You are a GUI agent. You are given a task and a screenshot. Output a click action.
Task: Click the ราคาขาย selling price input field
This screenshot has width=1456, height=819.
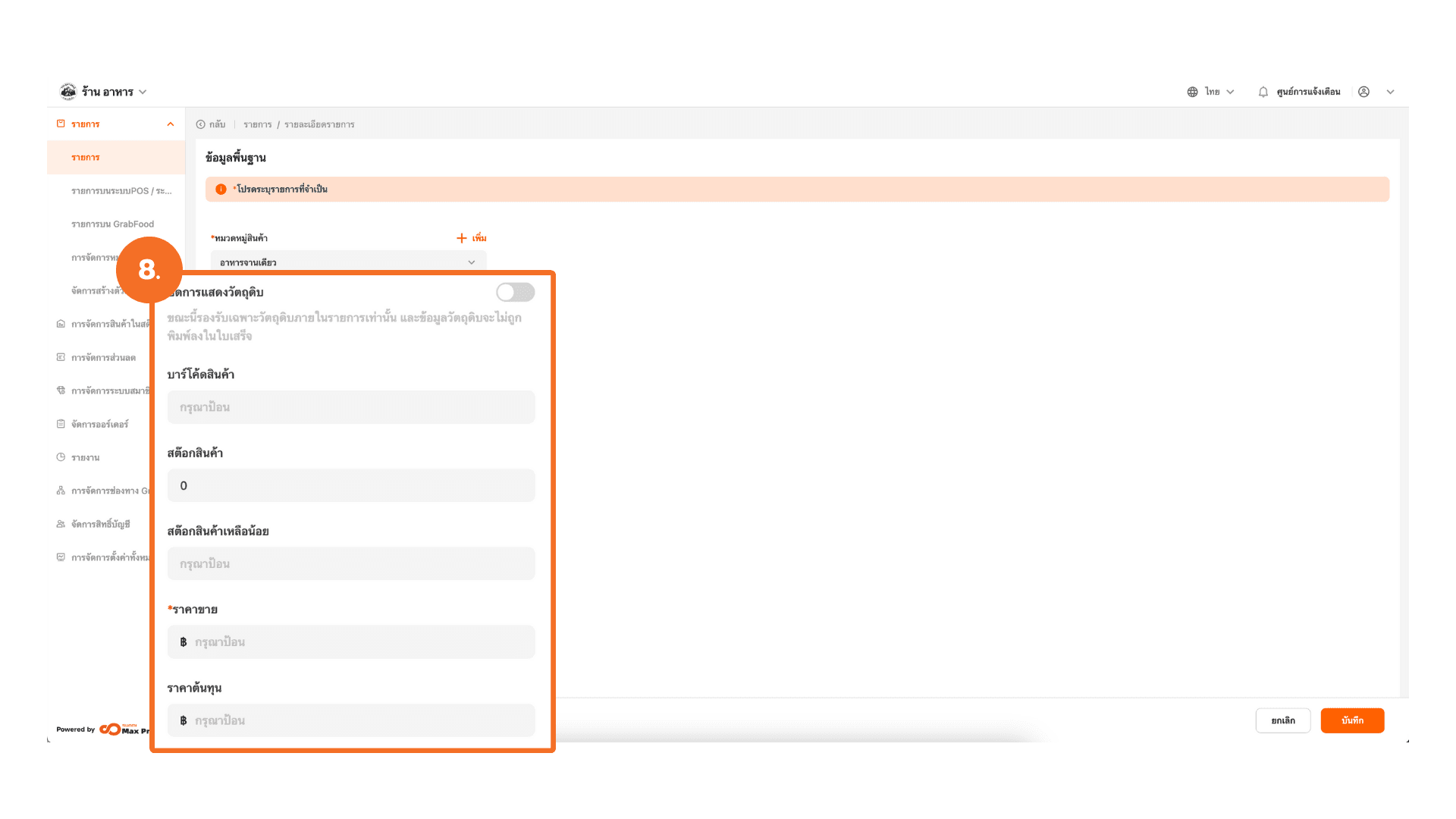(x=351, y=642)
